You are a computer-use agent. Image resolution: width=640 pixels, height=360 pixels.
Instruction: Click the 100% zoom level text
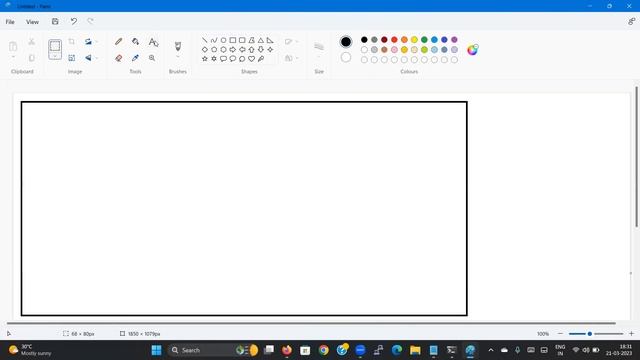tap(543, 333)
